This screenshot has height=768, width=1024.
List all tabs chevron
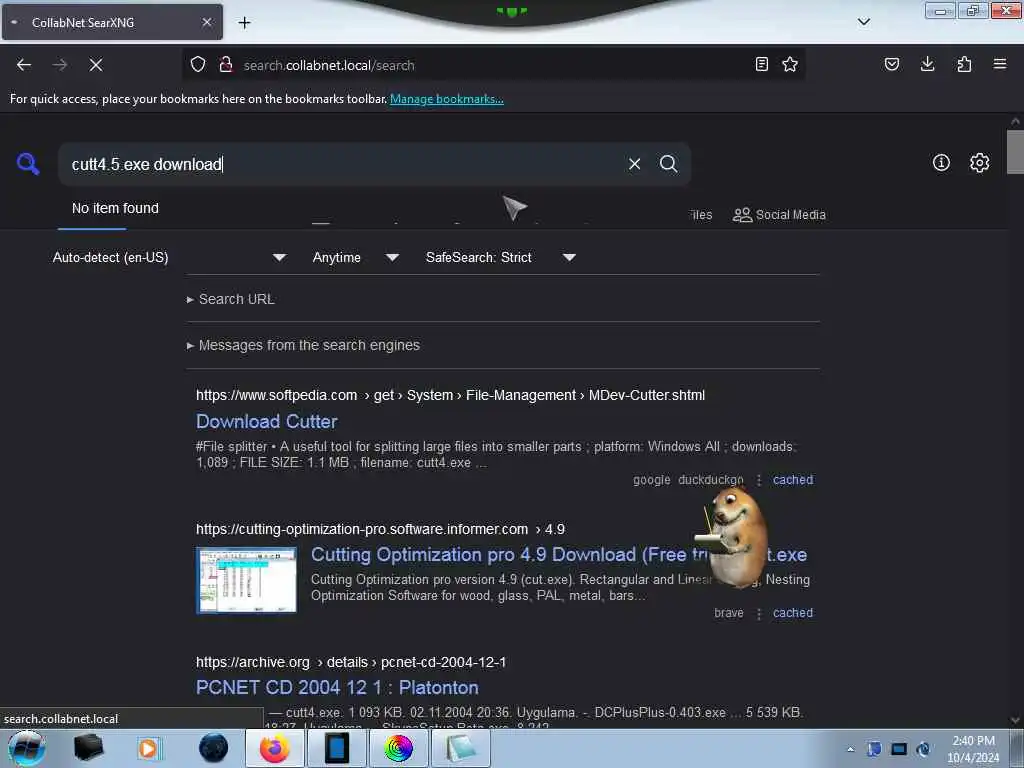(864, 22)
